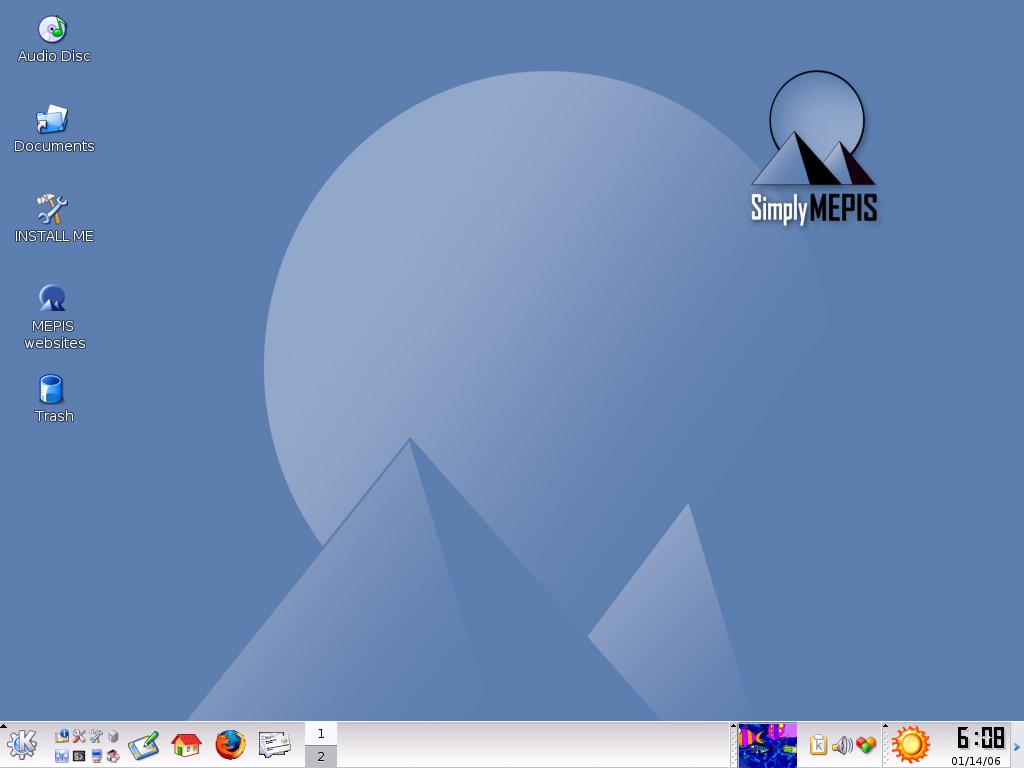Click the info picture quick-launch icon

pos(62,736)
